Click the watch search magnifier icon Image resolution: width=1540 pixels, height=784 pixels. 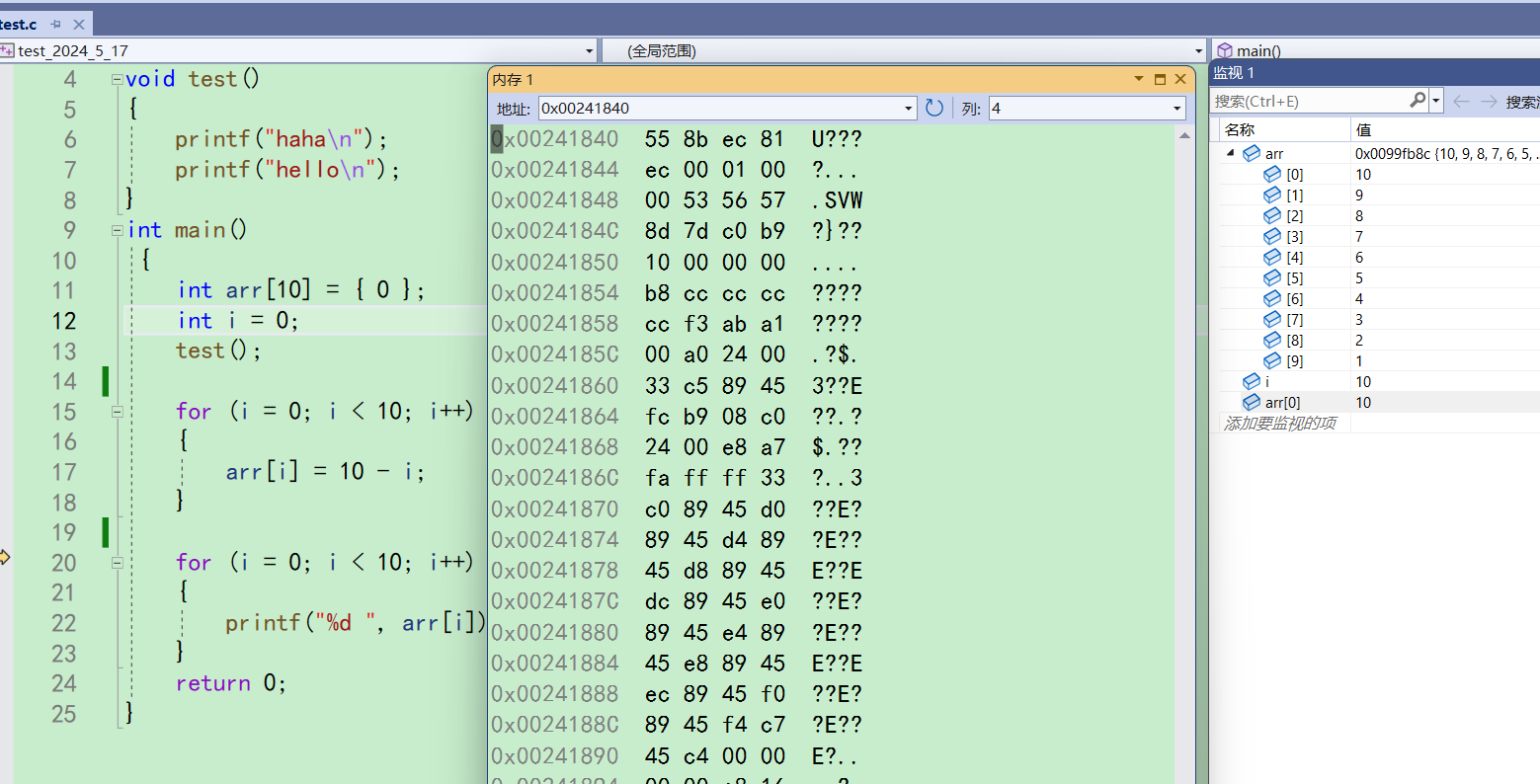[x=1418, y=100]
